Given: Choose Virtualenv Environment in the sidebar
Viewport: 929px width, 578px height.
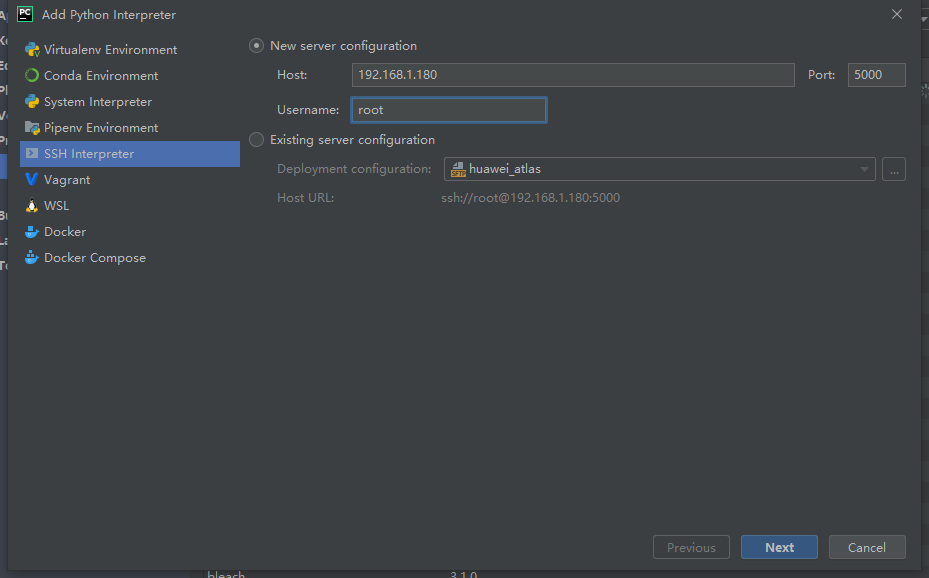Looking at the screenshot, I should (x=130, y=50).
